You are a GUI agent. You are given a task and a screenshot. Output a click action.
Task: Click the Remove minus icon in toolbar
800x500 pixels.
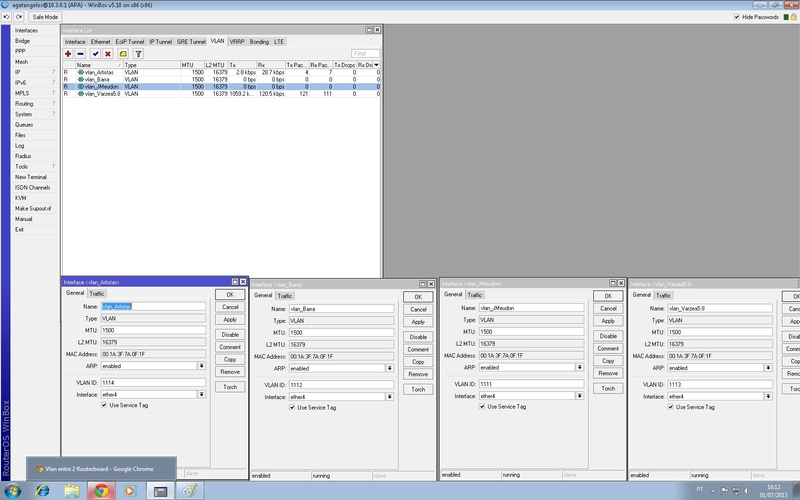(x=80, y=54)
